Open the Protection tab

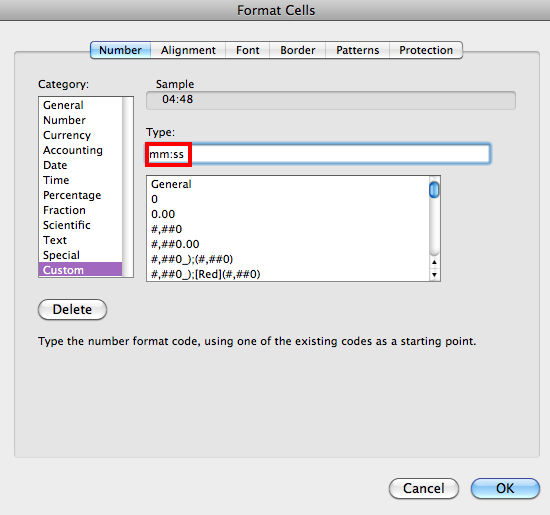(x=426, y=50)
